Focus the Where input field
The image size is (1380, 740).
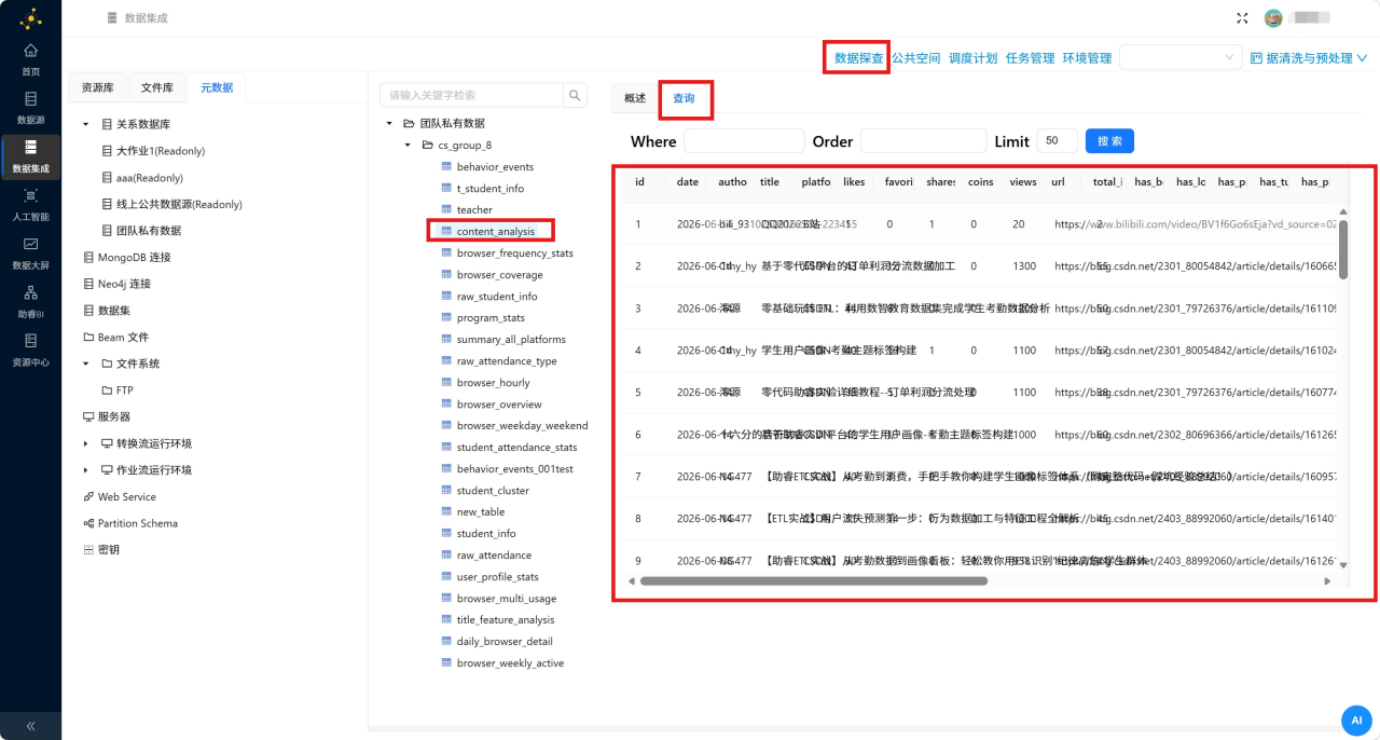coord(744,141)
